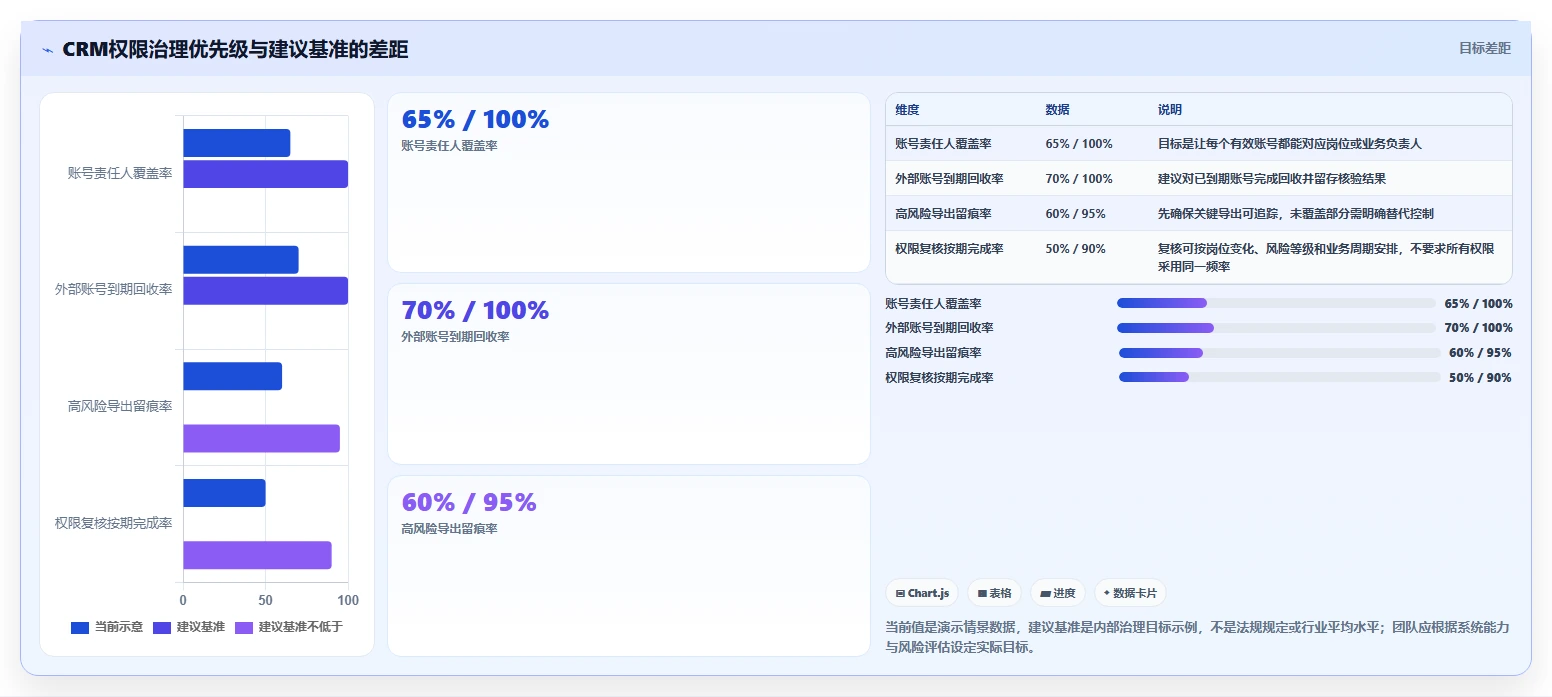
Task: Click the 当前示意 bar for 外部账号到期回收率 in chart
Action: [x=240, y=260]
